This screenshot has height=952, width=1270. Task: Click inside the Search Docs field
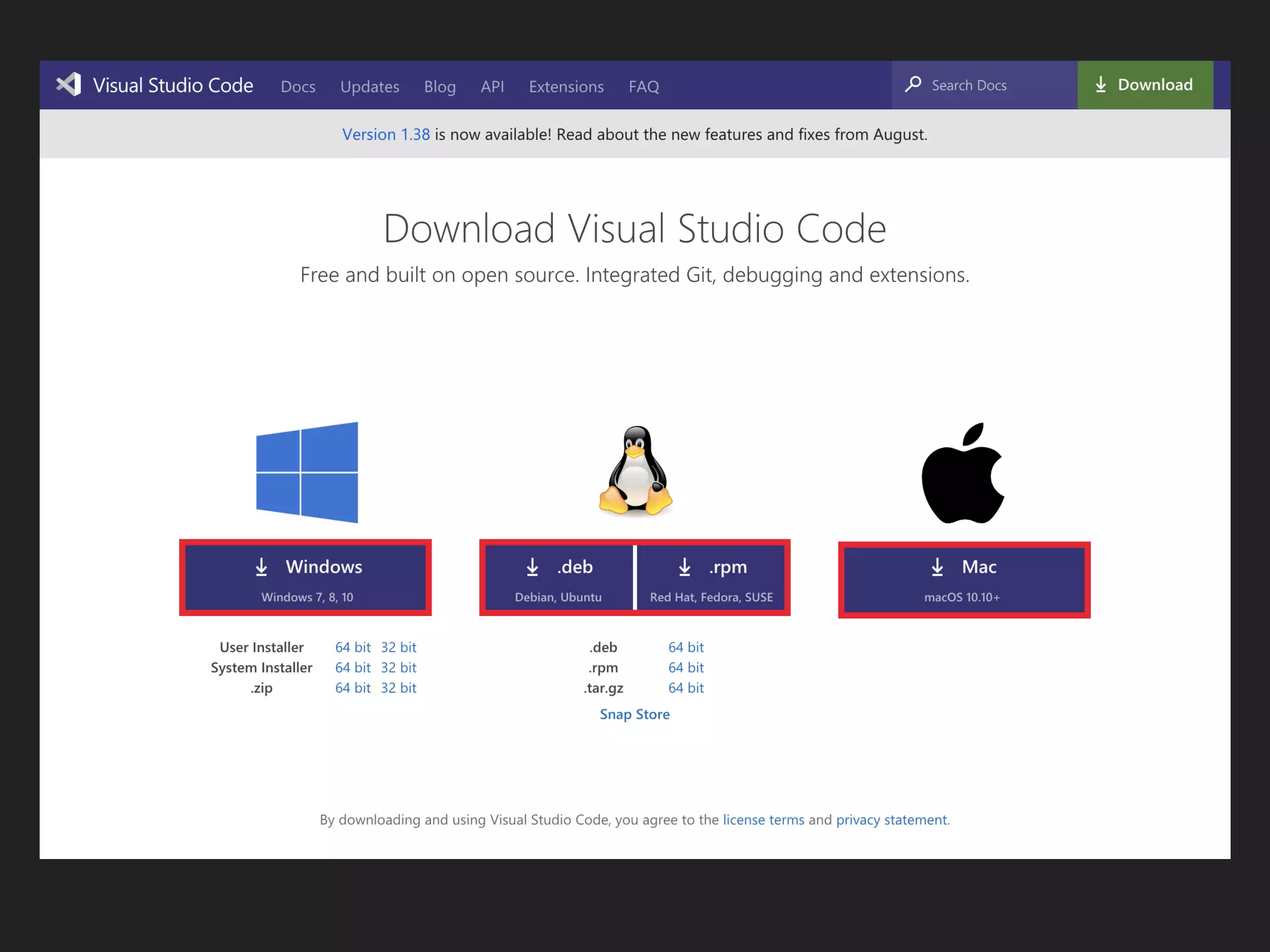(992, 86)
